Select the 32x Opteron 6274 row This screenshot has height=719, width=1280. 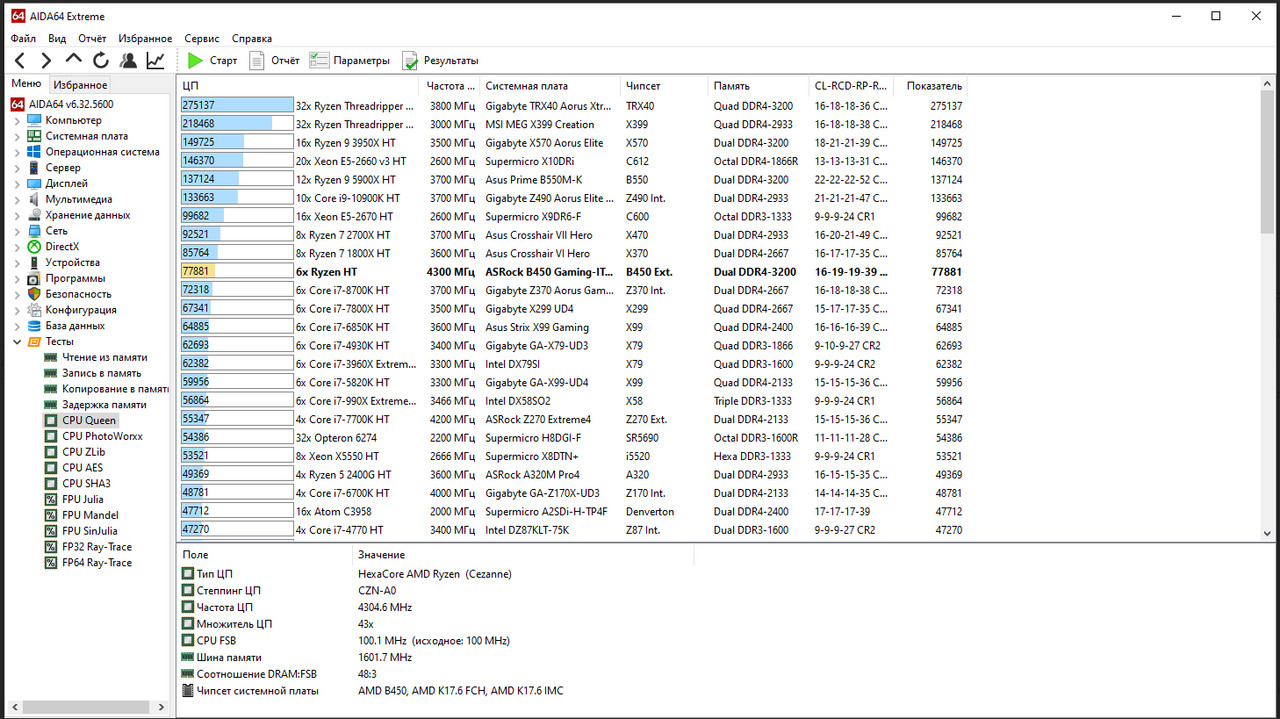pyautogui.click(x=572, y=438)
